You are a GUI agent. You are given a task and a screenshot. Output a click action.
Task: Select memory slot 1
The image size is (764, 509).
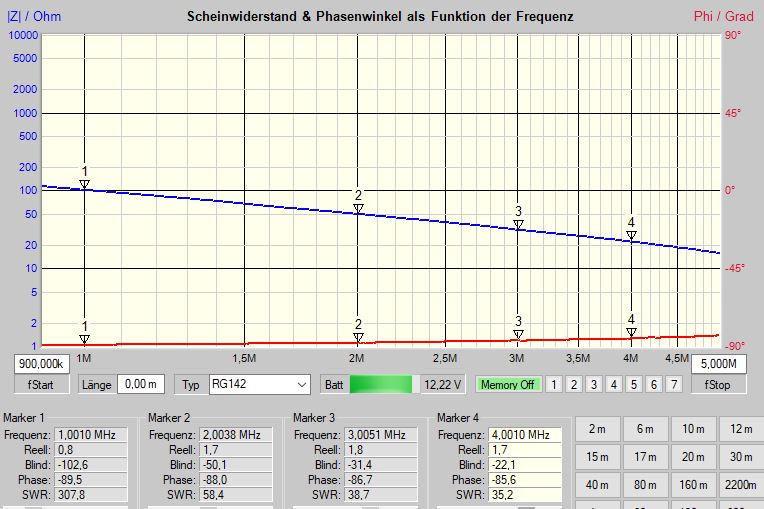553,384
